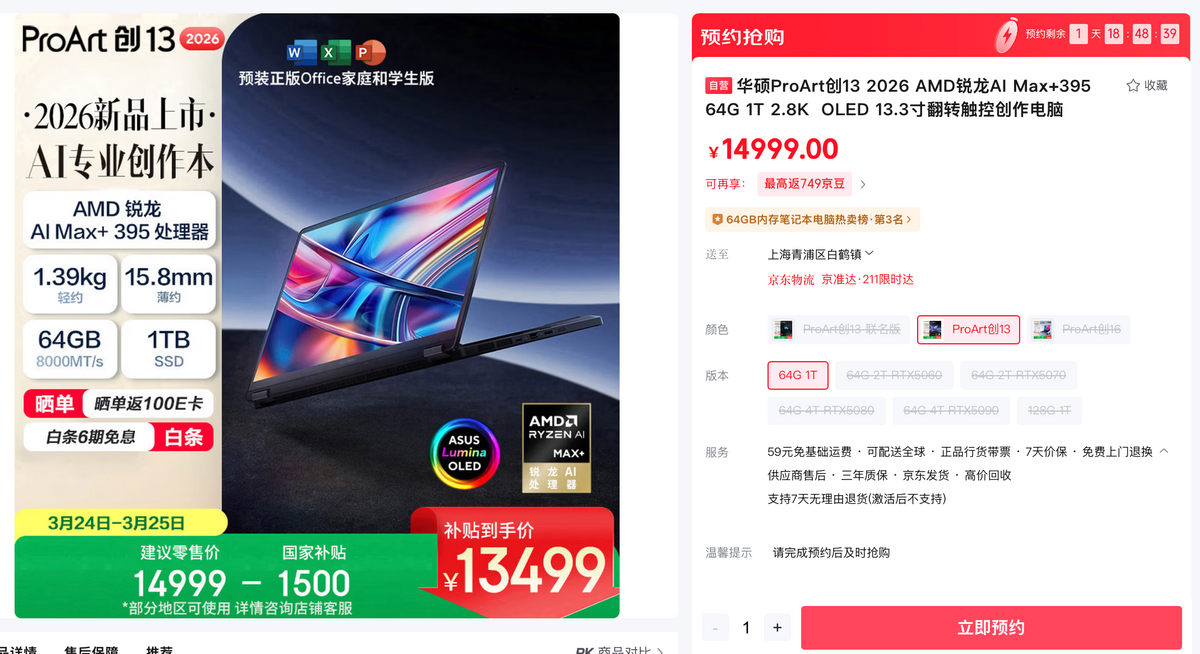The width and height of the screenshot is (1200, 654).
Task: Open the 推荐 tab
Action: pos(159,649)
